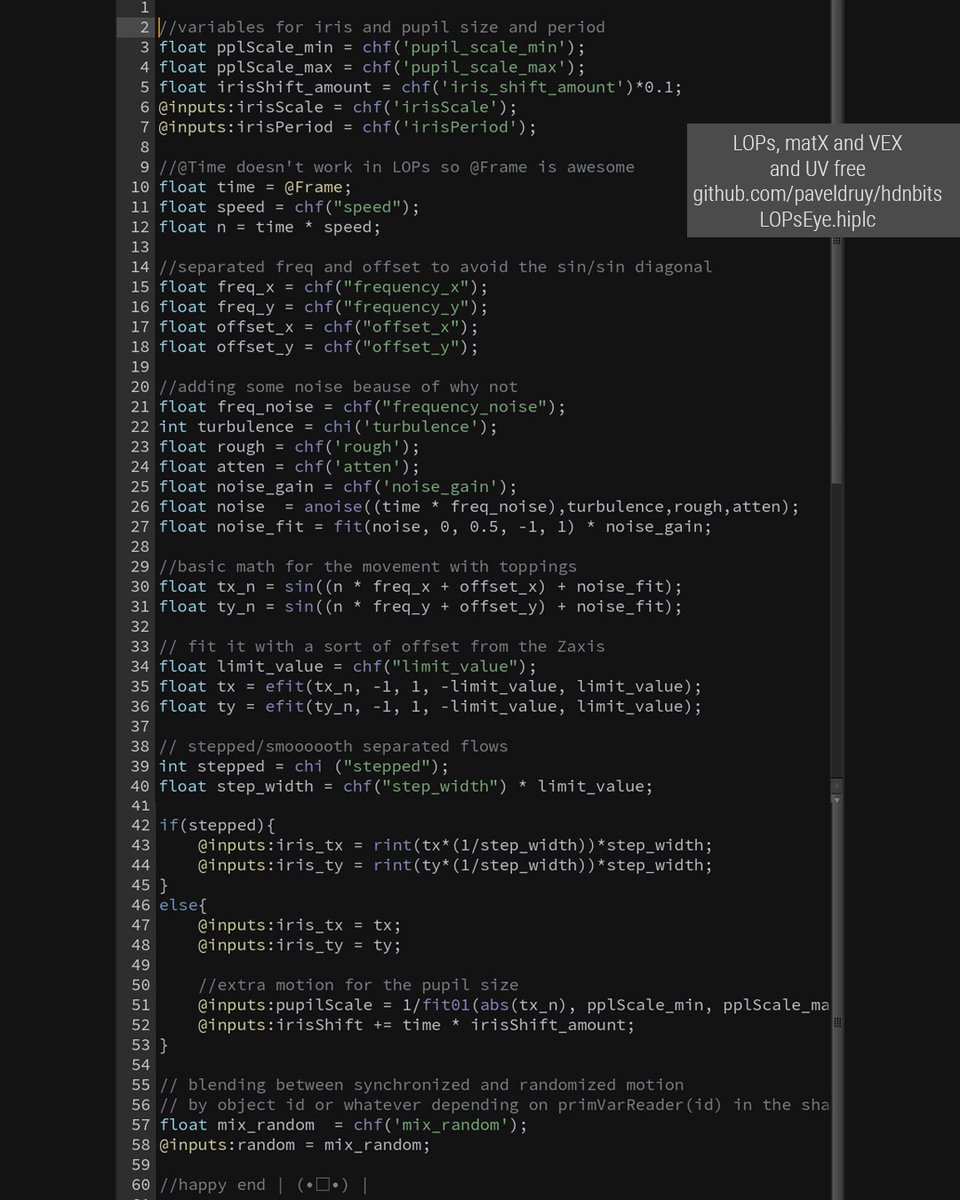960x1200 pixels.
Task: Click the line assigning iris_tx with rint()
Action: 455,846
